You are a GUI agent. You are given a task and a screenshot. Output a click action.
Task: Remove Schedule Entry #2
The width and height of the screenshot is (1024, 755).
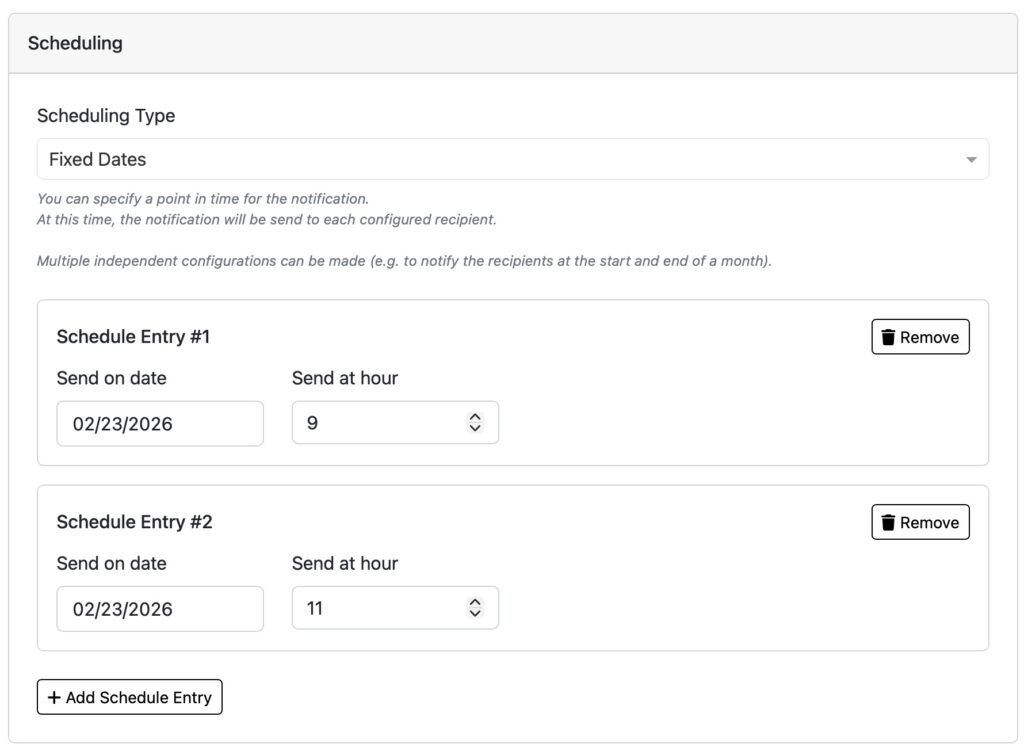(x=920, y=523)
